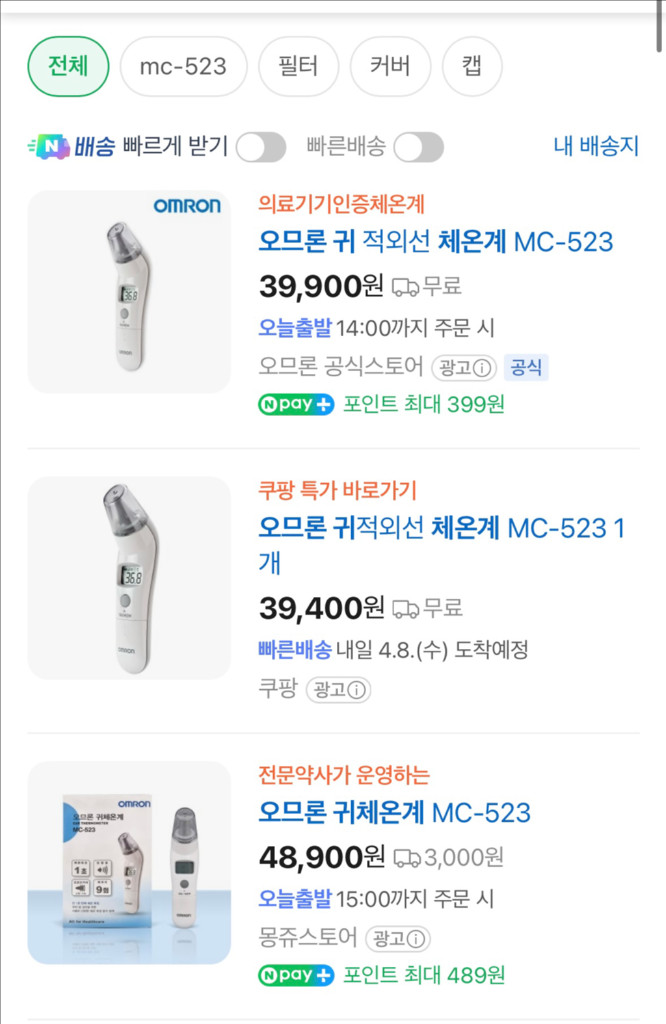This screenshot has width=666, height=1024.
Task: Select the mc-523 keyword chip
Action: point(183,67)
